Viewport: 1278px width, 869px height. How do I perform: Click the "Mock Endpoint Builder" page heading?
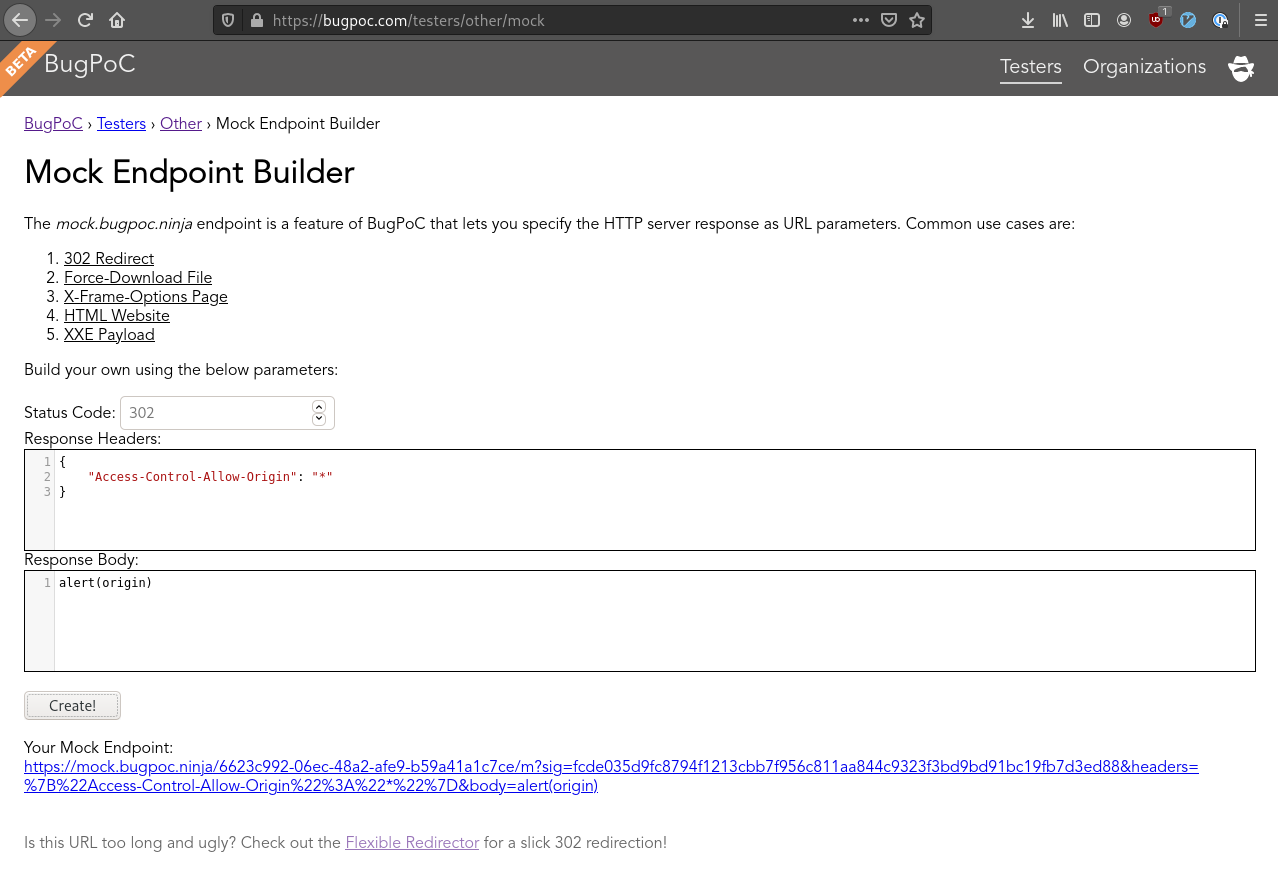(x=189, y=172)
